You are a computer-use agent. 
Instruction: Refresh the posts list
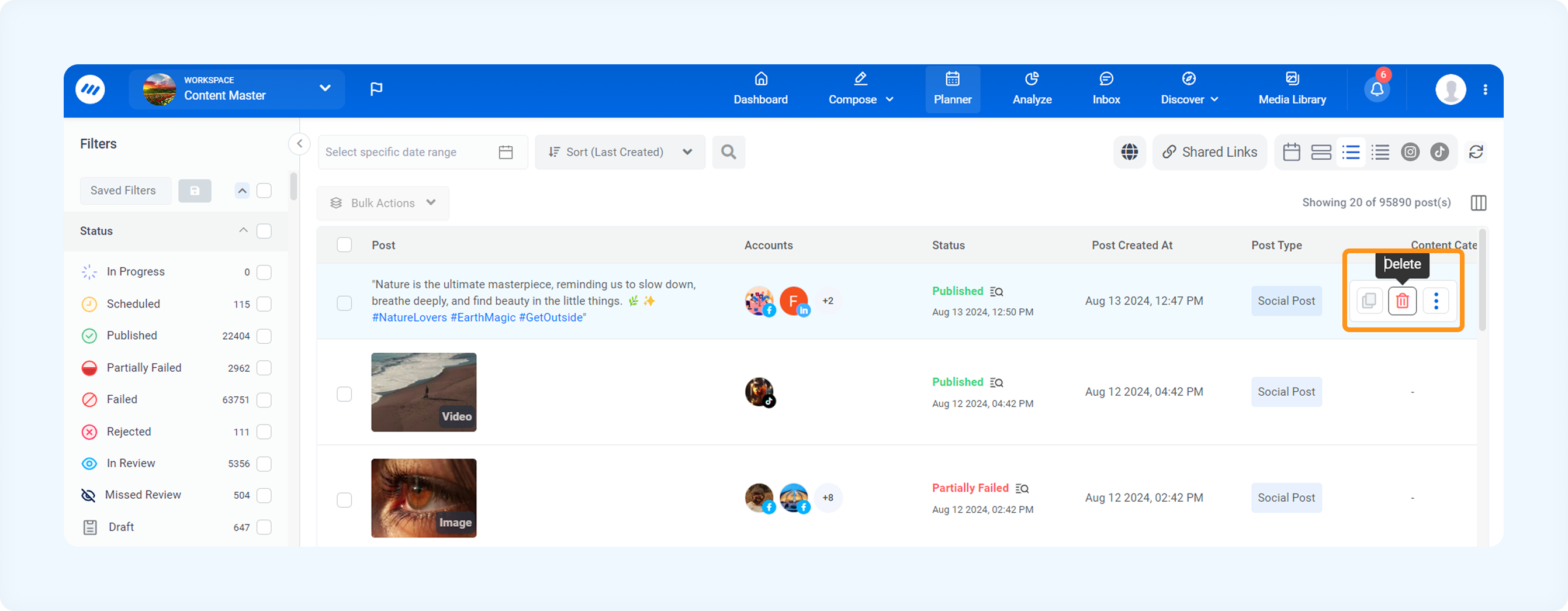coord(1476,152)
